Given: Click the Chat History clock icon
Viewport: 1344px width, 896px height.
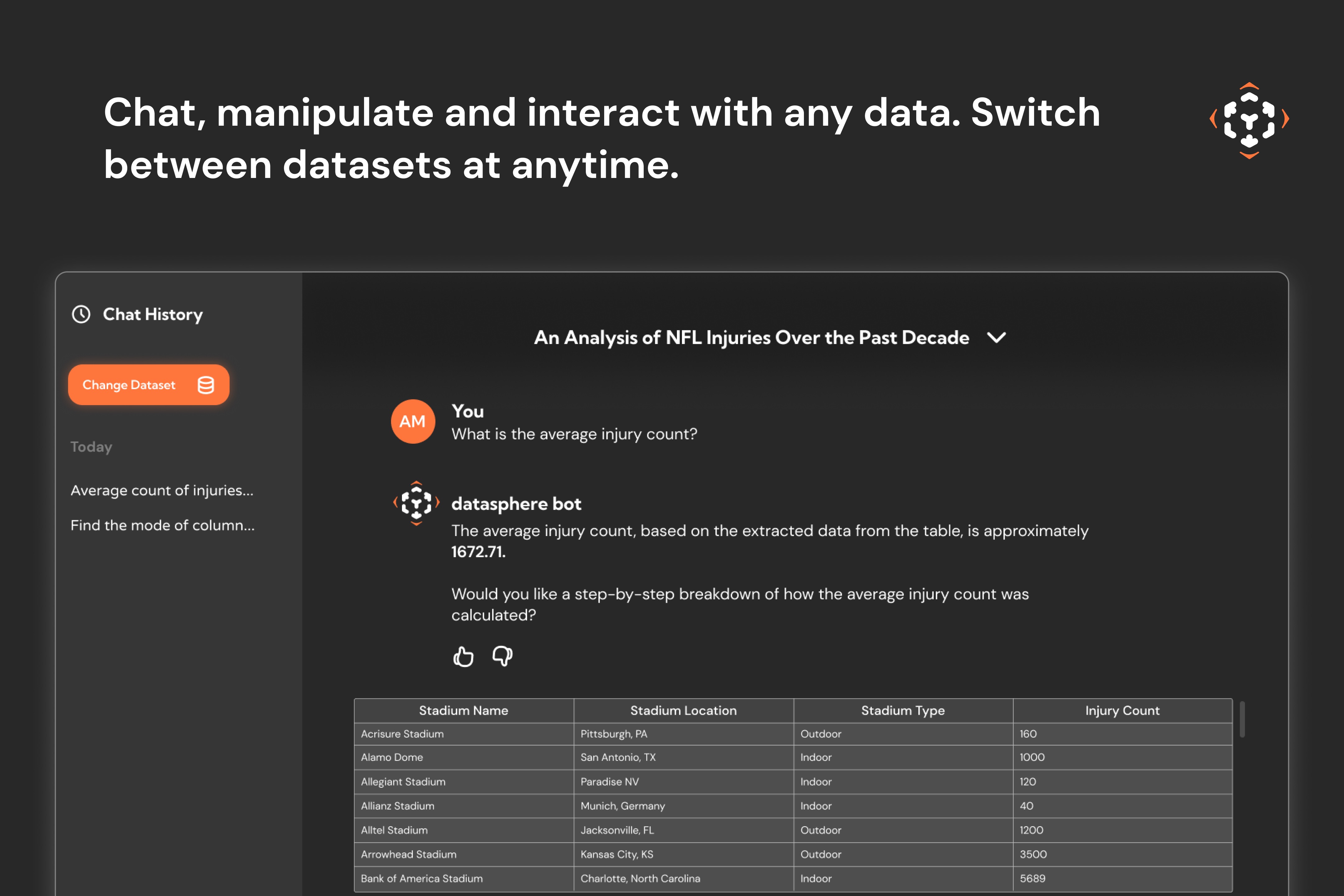Looking at the screenshot, I should pyautogui.click(x=81, y=314).
